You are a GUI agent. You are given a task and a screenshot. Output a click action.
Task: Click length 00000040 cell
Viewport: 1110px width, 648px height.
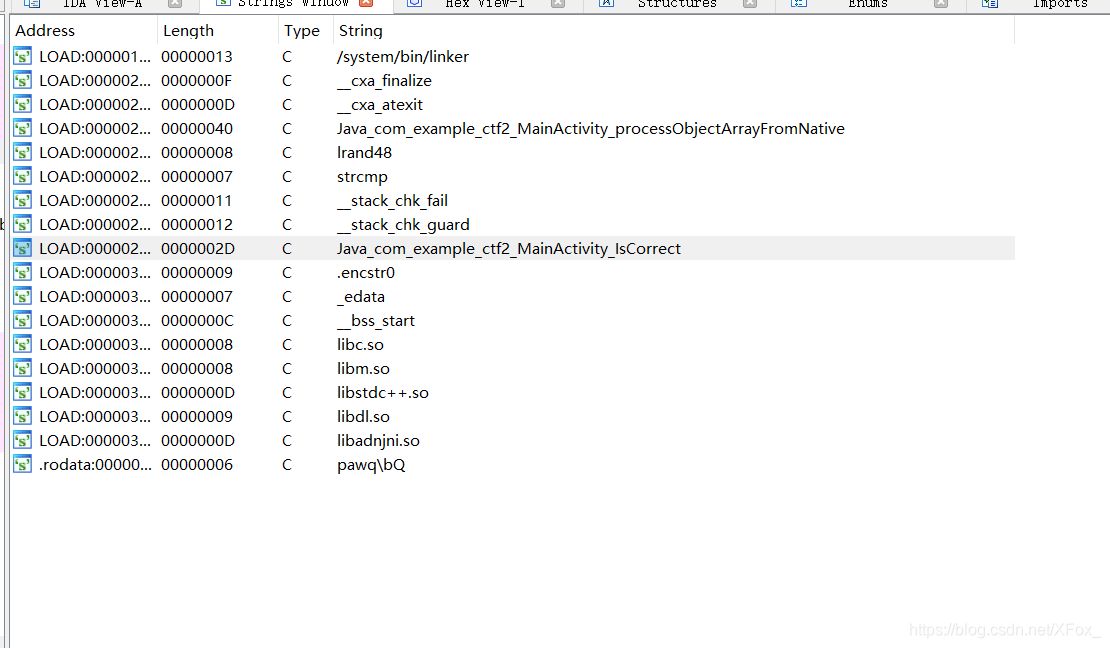[x=197, y=129]
